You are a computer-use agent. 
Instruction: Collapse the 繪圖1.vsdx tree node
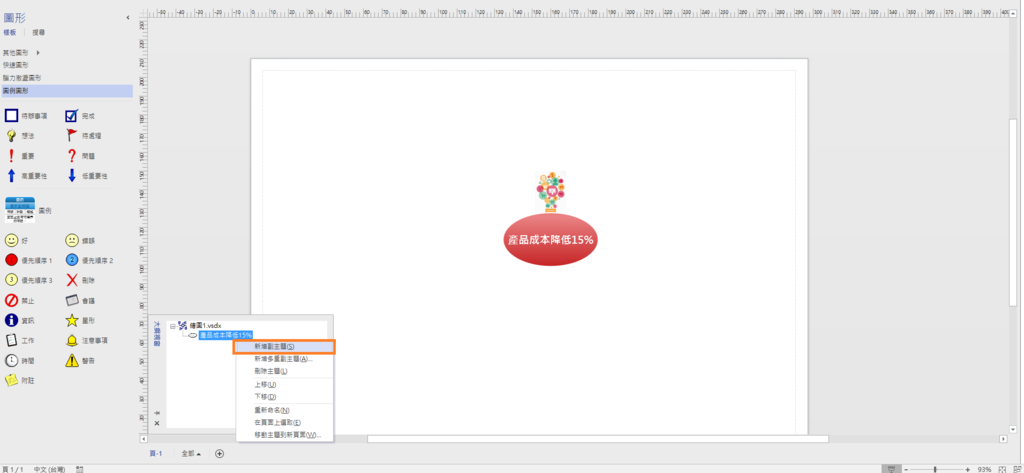[172, 325]
